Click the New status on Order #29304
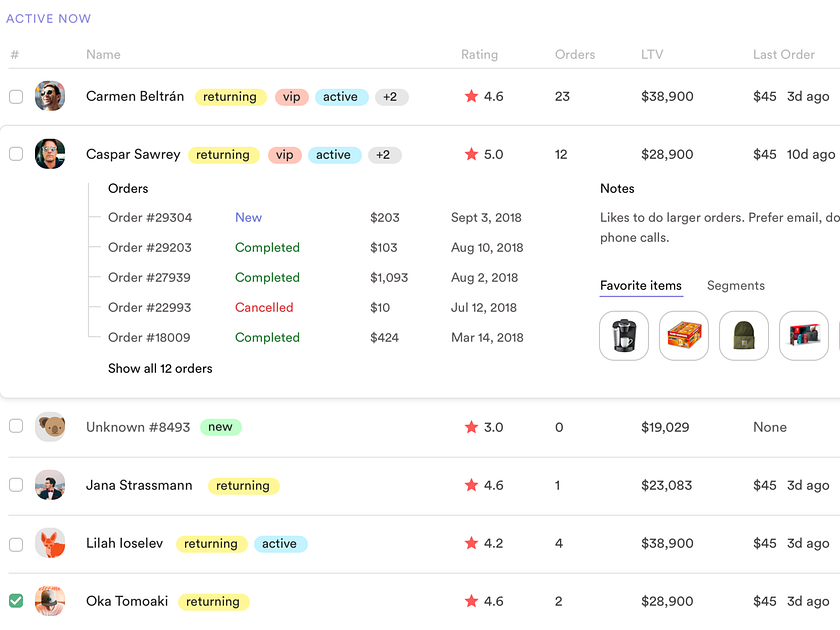 coord(247,217)
